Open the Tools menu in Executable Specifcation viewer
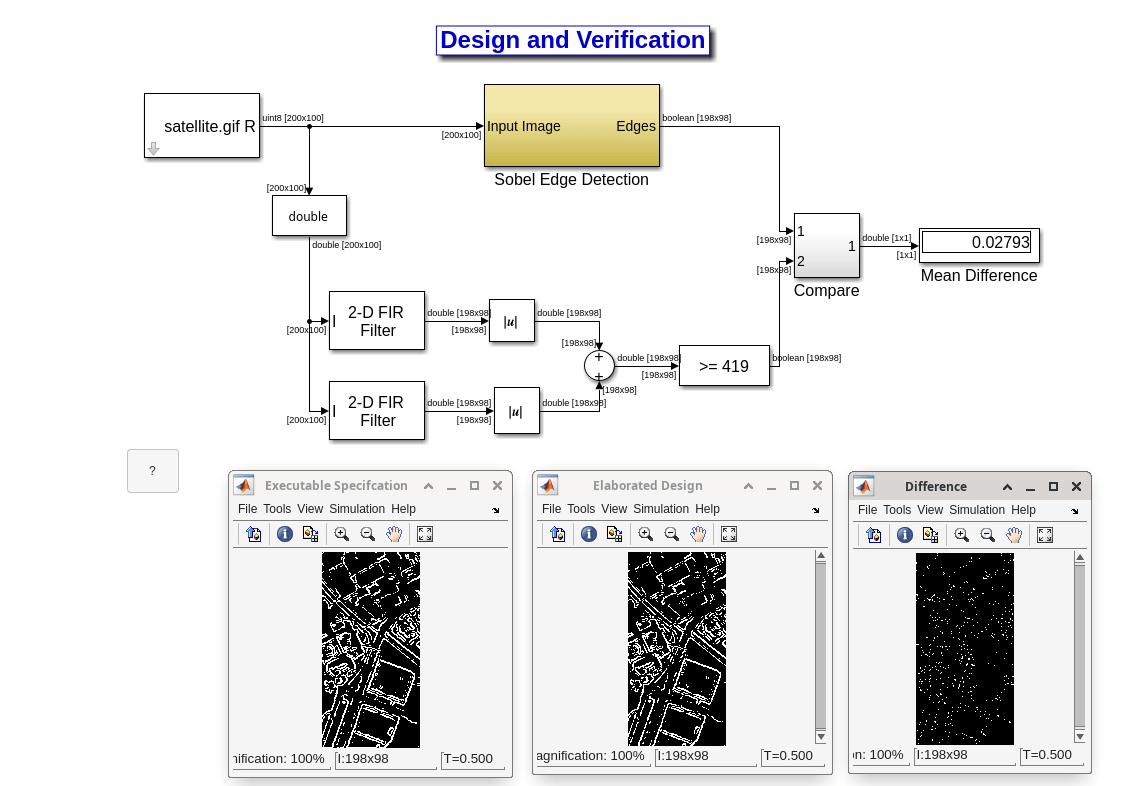 pos(277,508)
